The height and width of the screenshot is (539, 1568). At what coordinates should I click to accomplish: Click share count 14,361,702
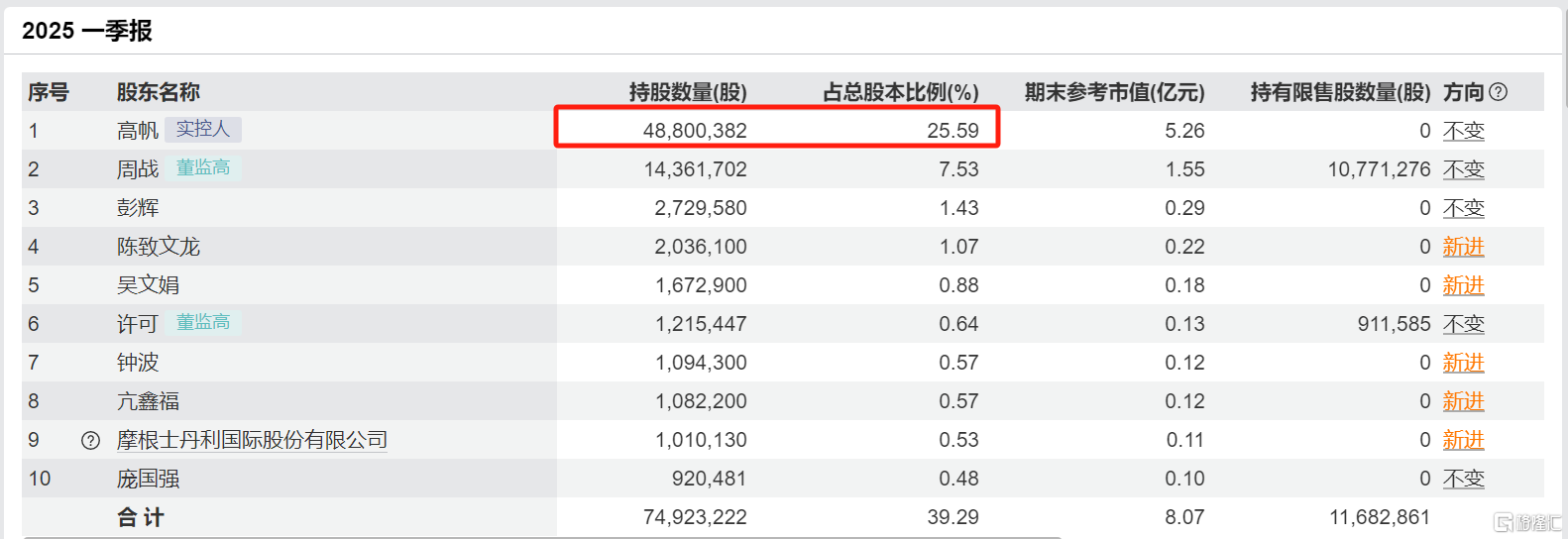click(695, 169)
